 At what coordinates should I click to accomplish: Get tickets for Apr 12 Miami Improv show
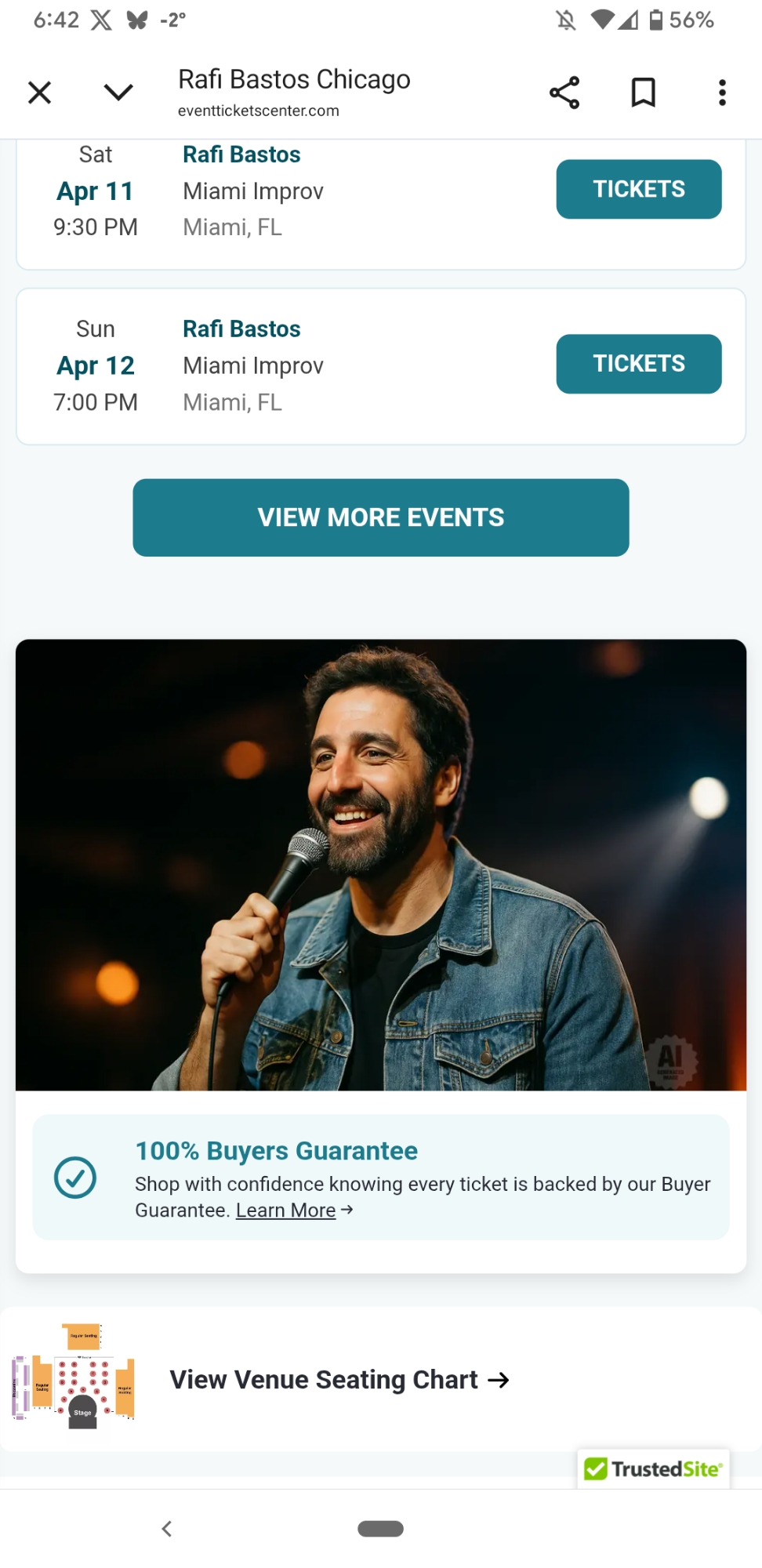638,364
